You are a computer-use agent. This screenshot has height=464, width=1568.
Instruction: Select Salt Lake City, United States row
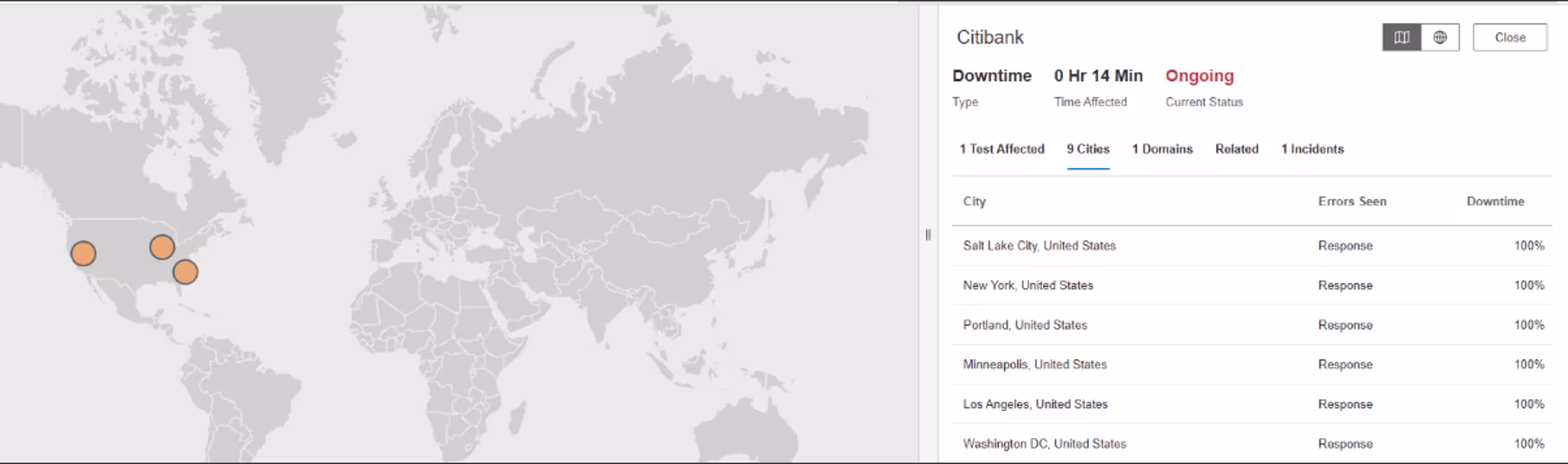[1252, 246]
